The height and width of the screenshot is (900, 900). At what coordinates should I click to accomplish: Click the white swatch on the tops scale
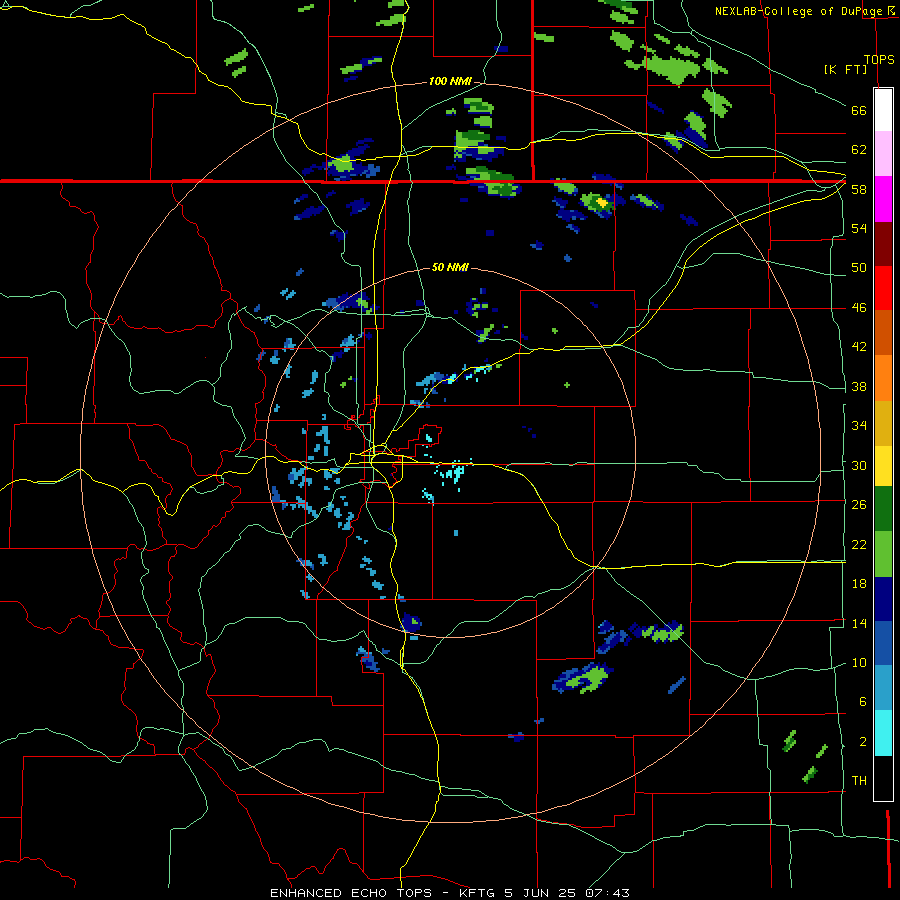pos(883,110)
